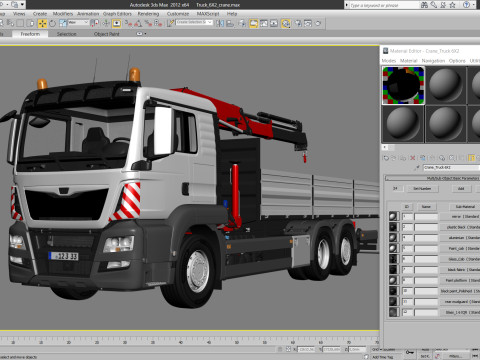This screenshot has height=360, width=480.
Task: Collapse Multi/Sub-Object Basic Parameters rollout
Action: [x=433, y=178]
